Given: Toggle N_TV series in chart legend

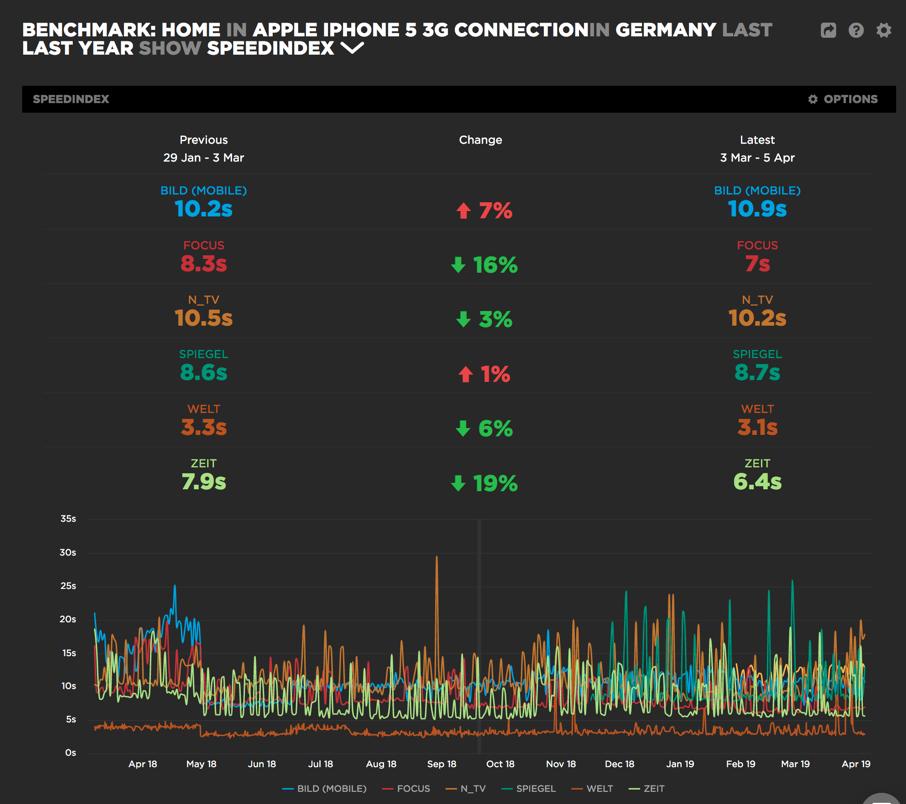Looking at the screenshot, I should point(466,788).
